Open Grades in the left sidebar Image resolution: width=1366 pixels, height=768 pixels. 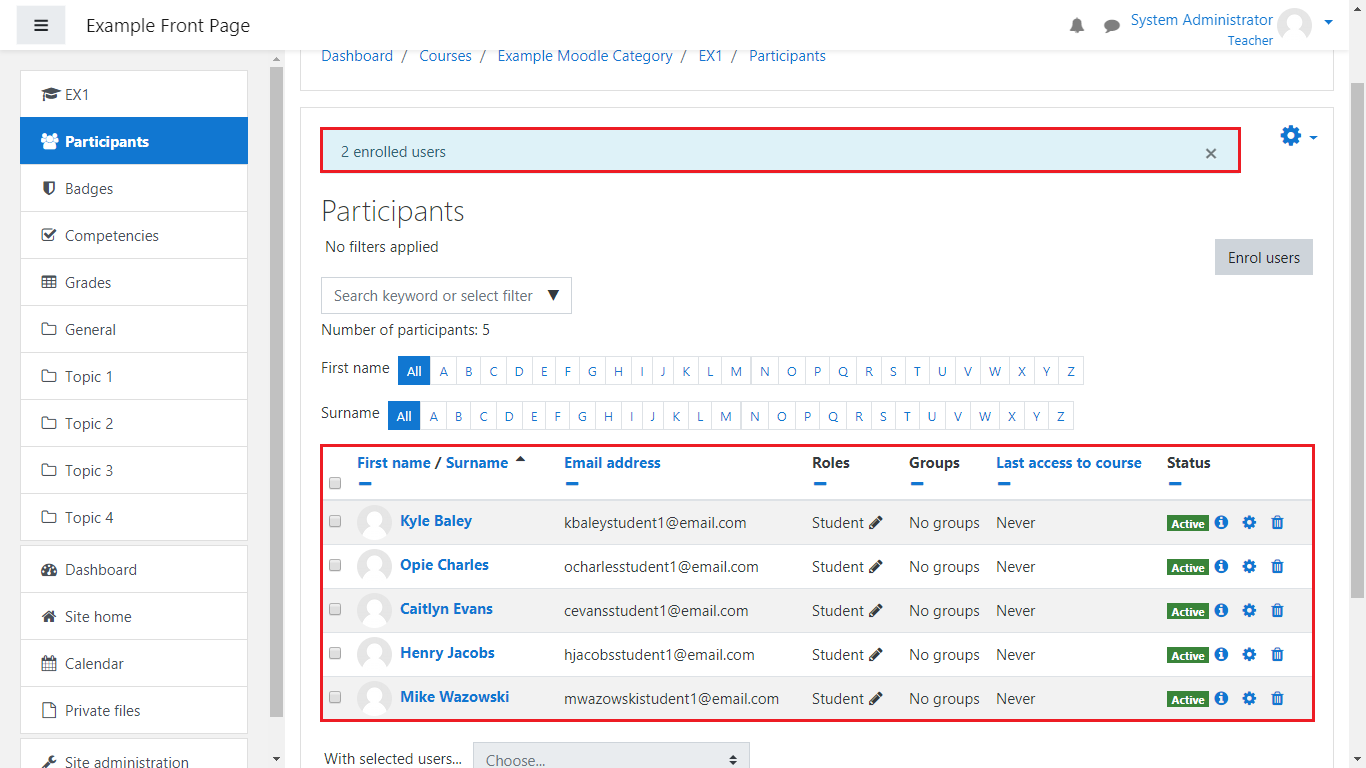click(88, 282)
